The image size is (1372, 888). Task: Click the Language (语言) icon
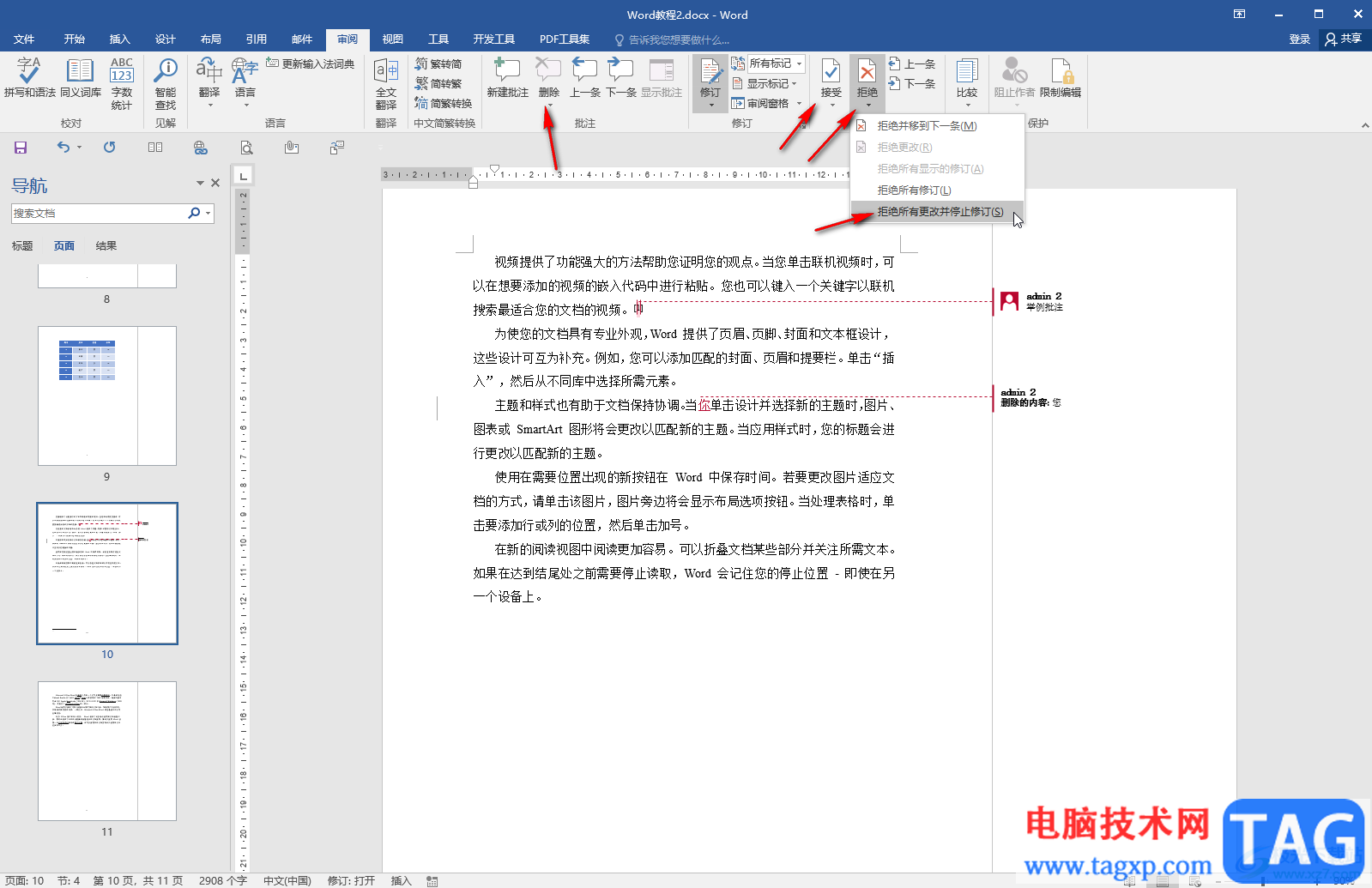pyautogui.click(x=245, y=72)
